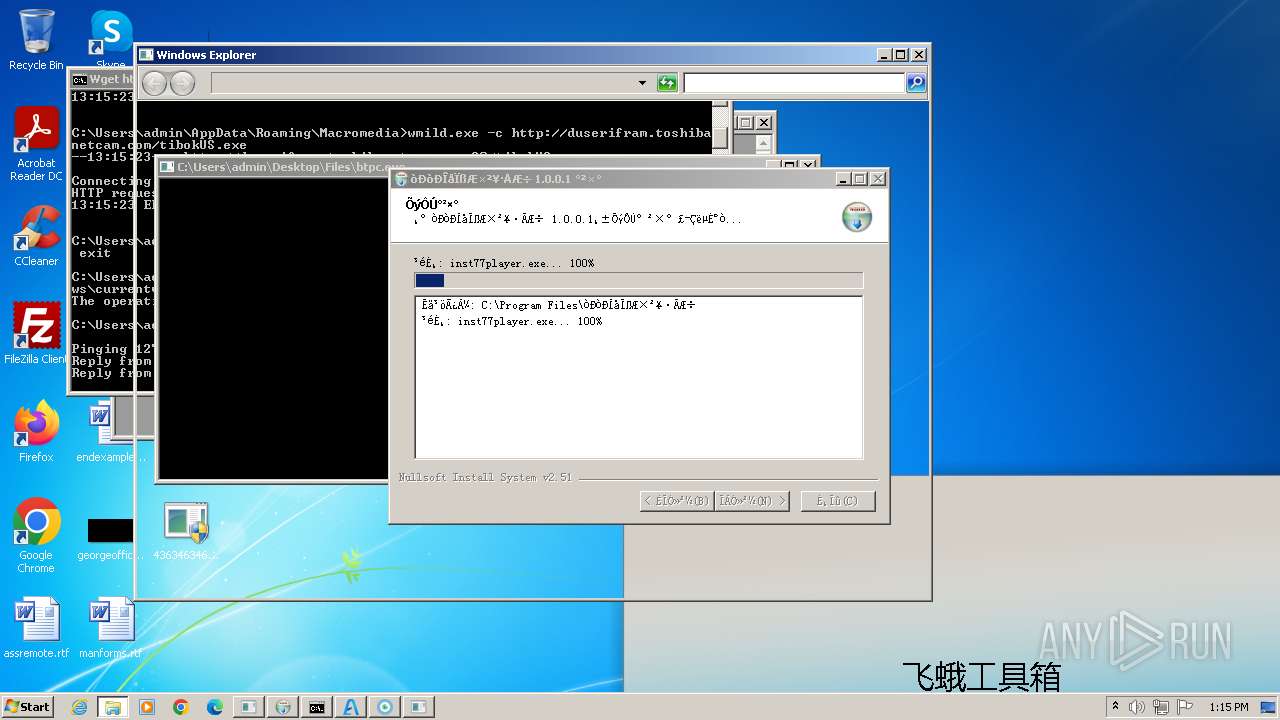The image size is (1280, 720).
Task: Open Google Chrome desktop shortcut
Action: 36,536
